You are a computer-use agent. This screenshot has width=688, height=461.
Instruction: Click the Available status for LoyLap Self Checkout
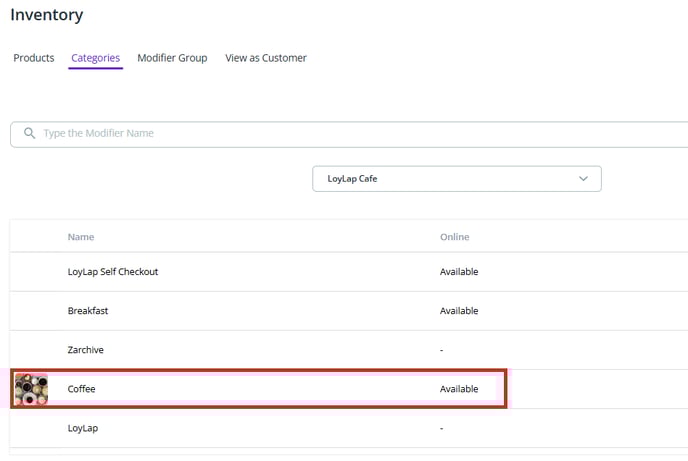(x=459, y=272)
